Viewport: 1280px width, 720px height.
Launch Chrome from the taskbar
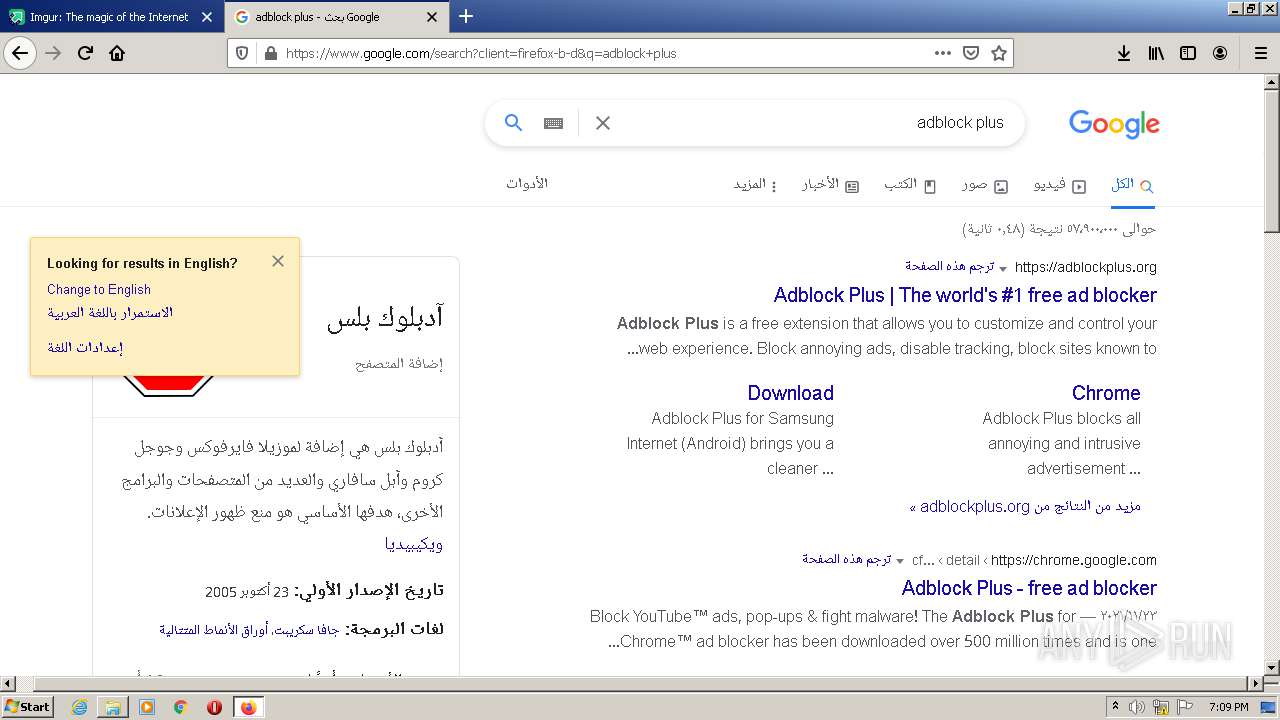[x=180, y=707]
